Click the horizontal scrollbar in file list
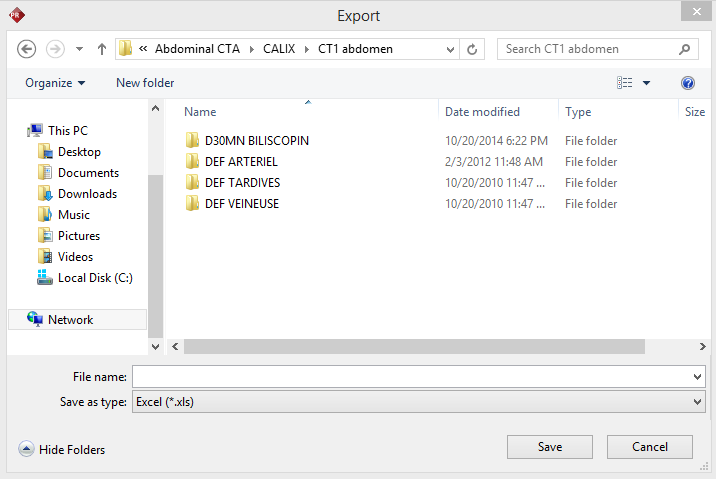Viewport: 716px width, 479px height. tap(414, 346)
